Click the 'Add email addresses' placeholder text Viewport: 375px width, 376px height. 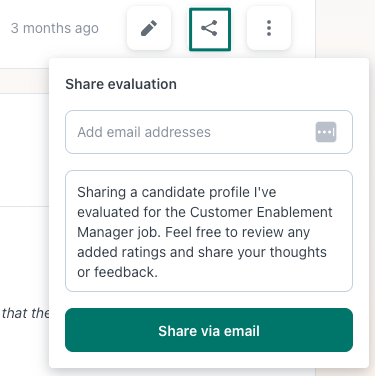[x=144, y=132]
